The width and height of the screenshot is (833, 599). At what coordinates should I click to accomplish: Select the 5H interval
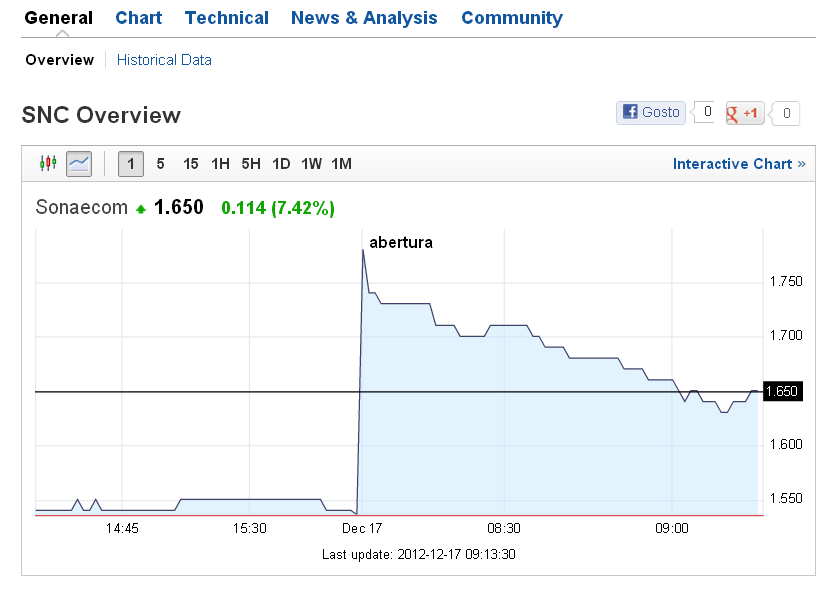point(251,164)
